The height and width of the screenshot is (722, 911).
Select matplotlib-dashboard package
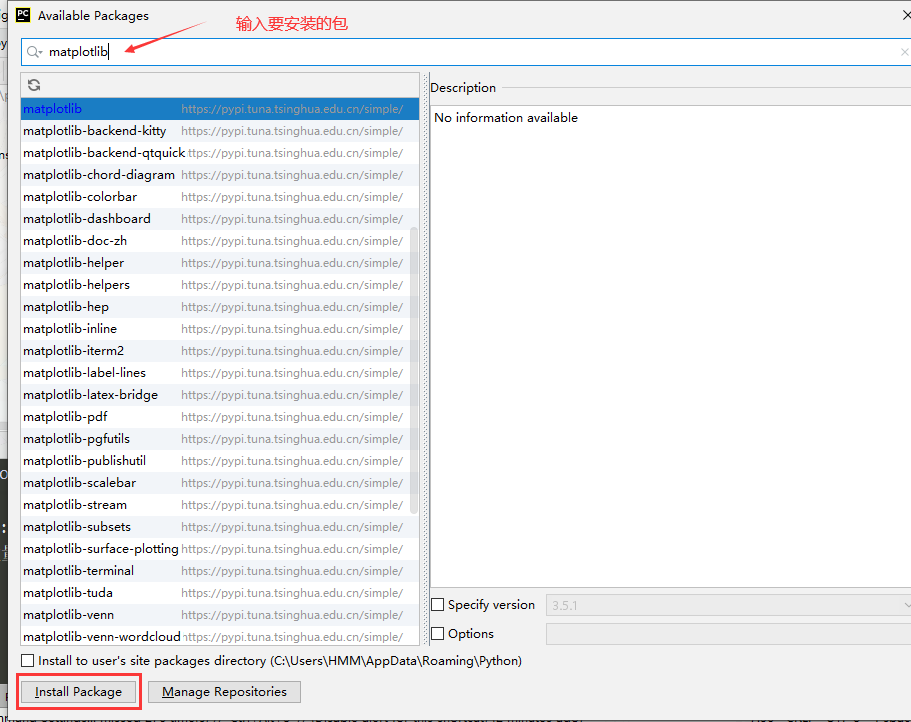point(220,219)
